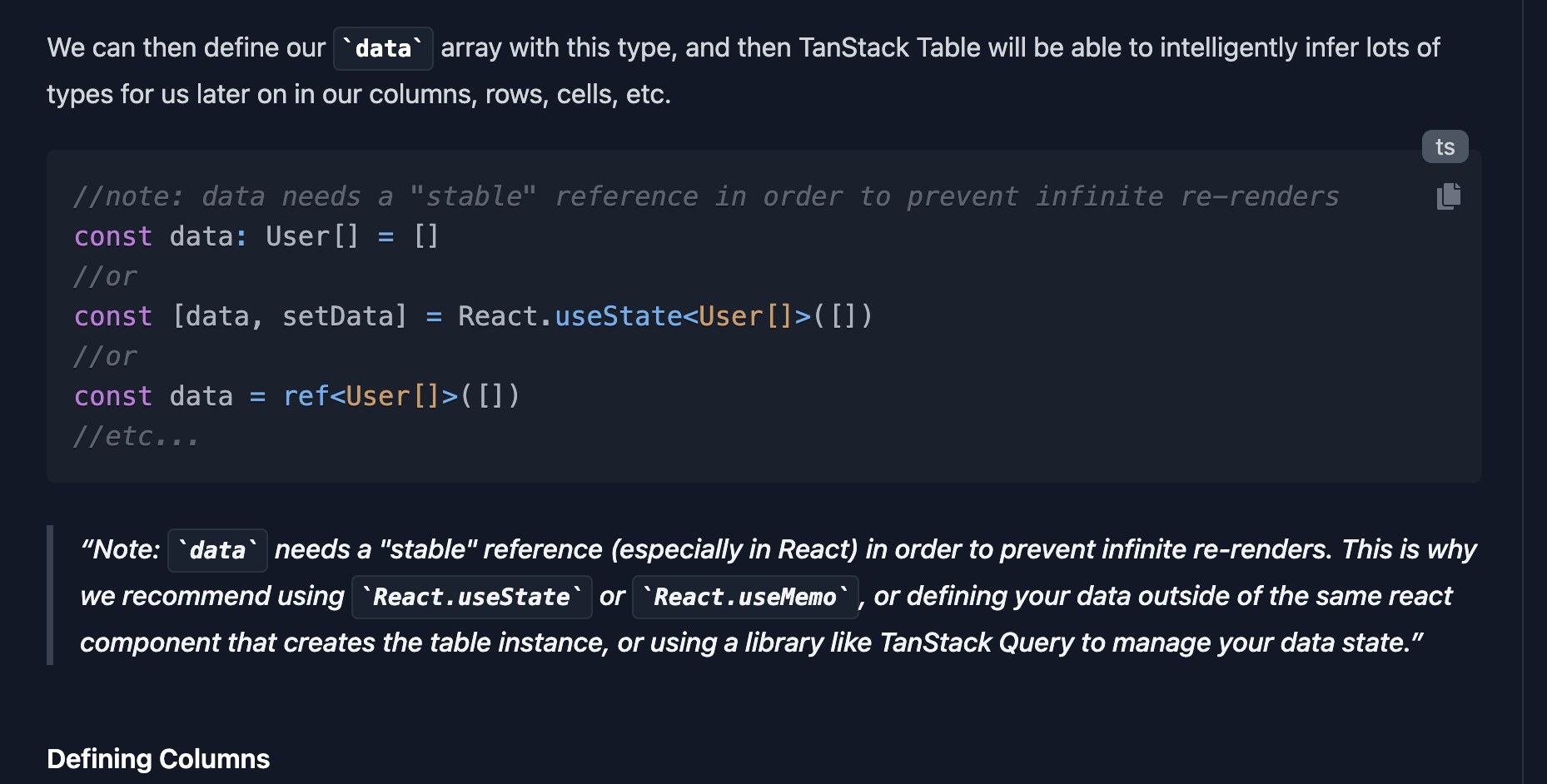
Task: Click the //etc... comment line
Action: pos(137,436)
